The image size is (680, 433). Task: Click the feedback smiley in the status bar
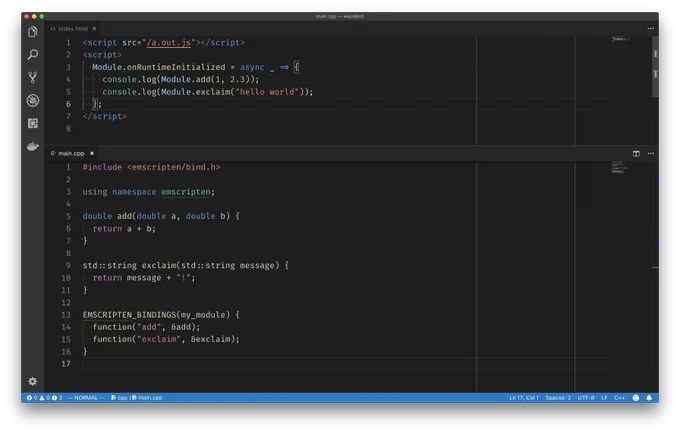tap(636, 398)
